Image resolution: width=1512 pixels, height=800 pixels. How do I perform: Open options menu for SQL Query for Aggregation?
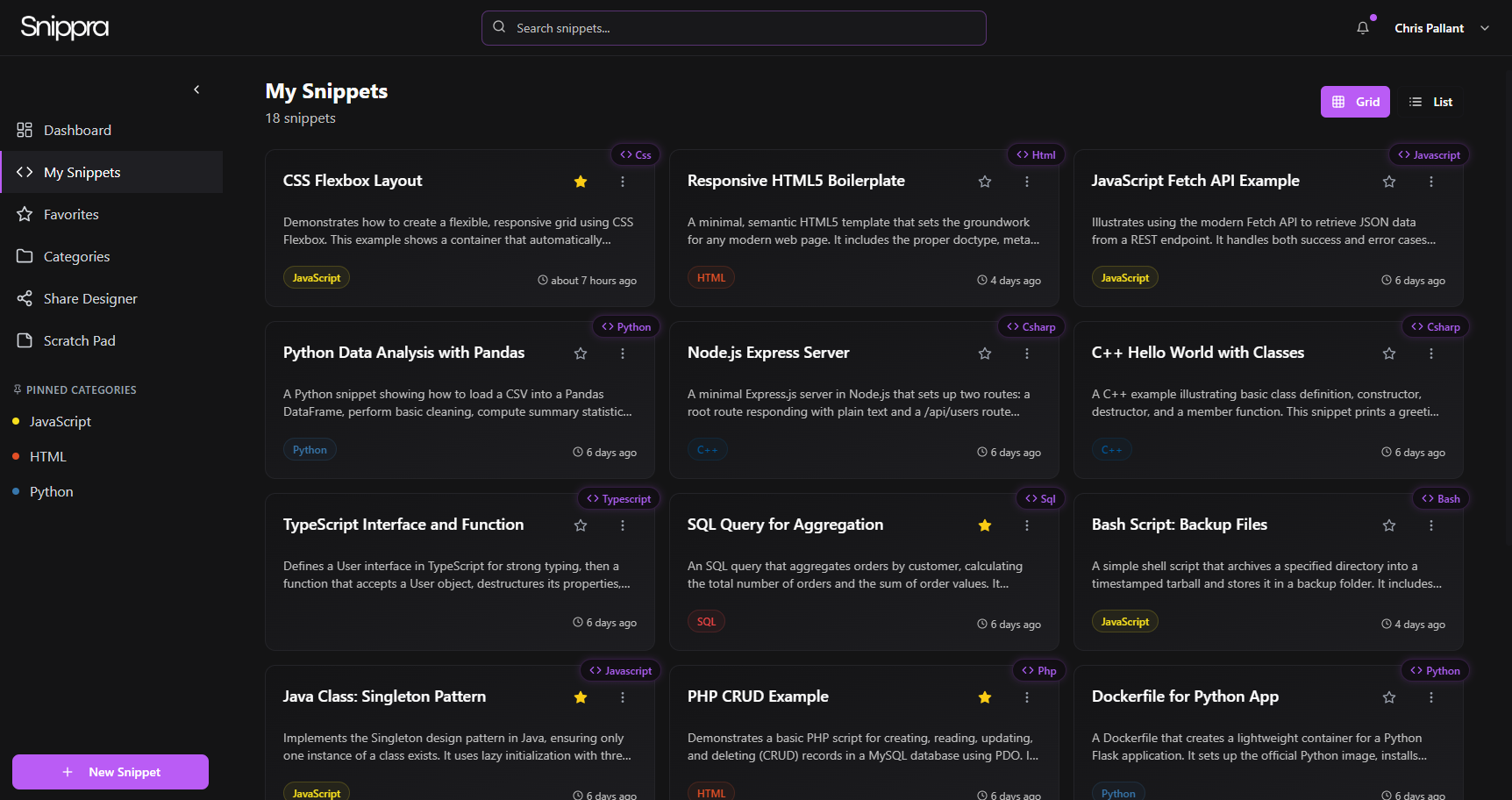pos(1027,525)
